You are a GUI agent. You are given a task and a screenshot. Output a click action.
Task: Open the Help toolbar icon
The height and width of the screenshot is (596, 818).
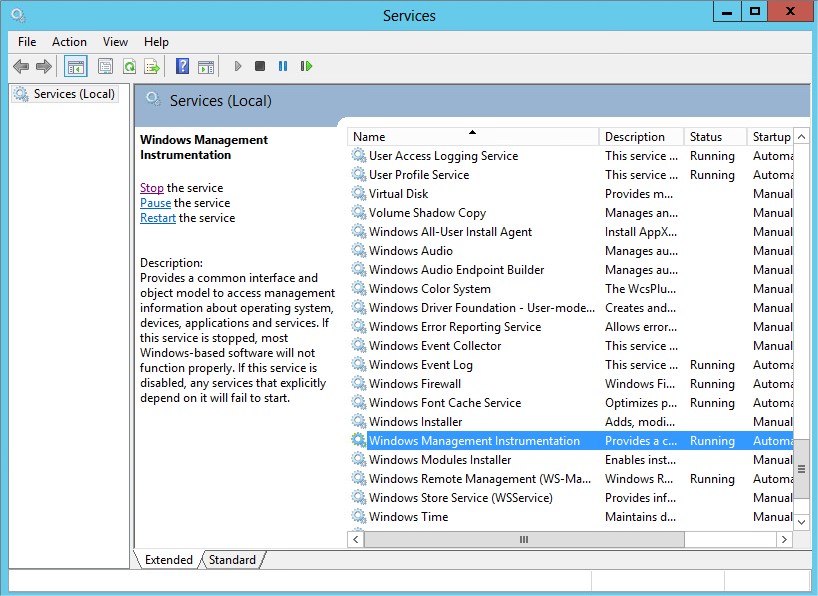(182, 67)
